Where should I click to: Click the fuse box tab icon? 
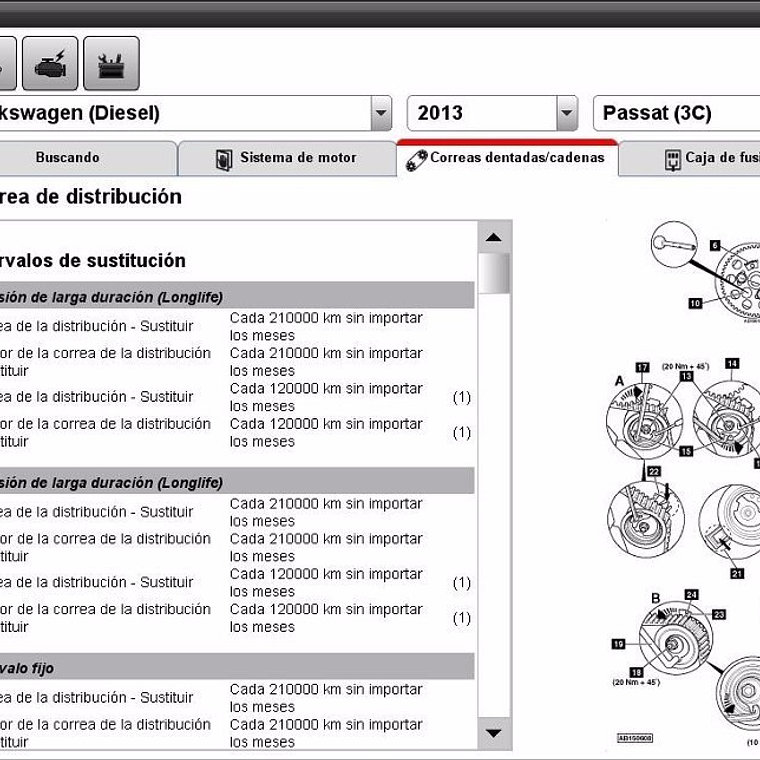[x=672, y=159]
